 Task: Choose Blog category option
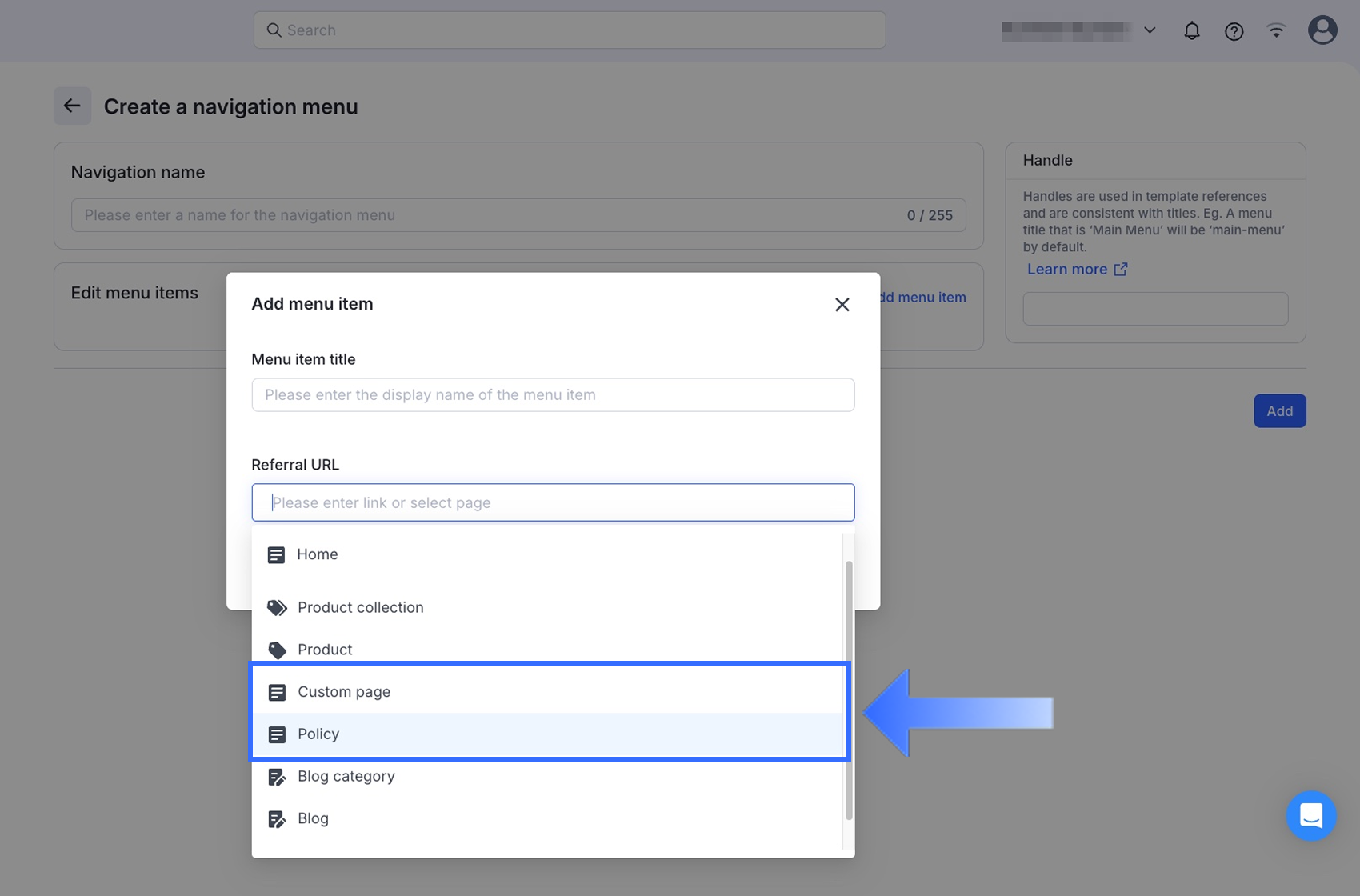click(346, 776)
